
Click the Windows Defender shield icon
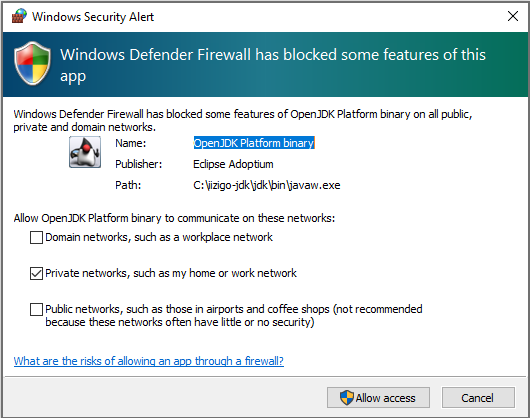[x=32, y=63]
